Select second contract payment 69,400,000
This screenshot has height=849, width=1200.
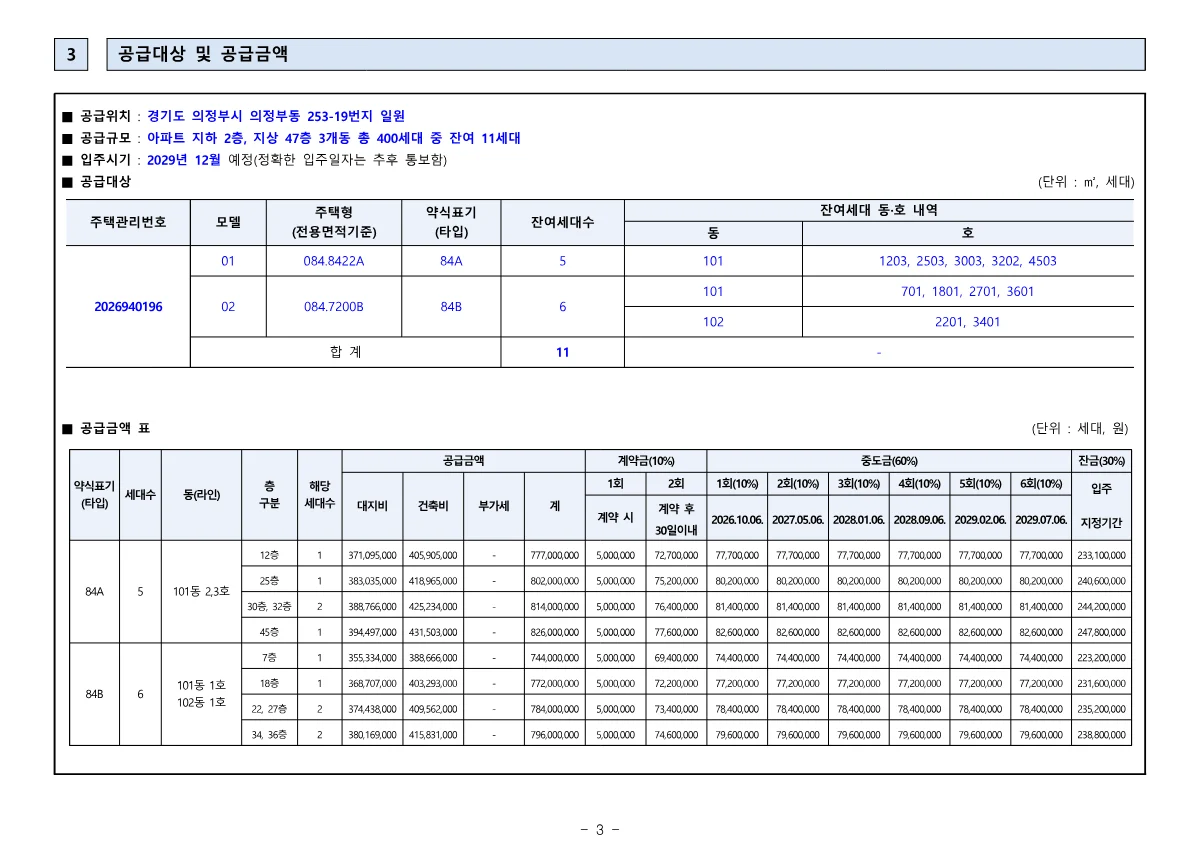[x=676, y=657]
